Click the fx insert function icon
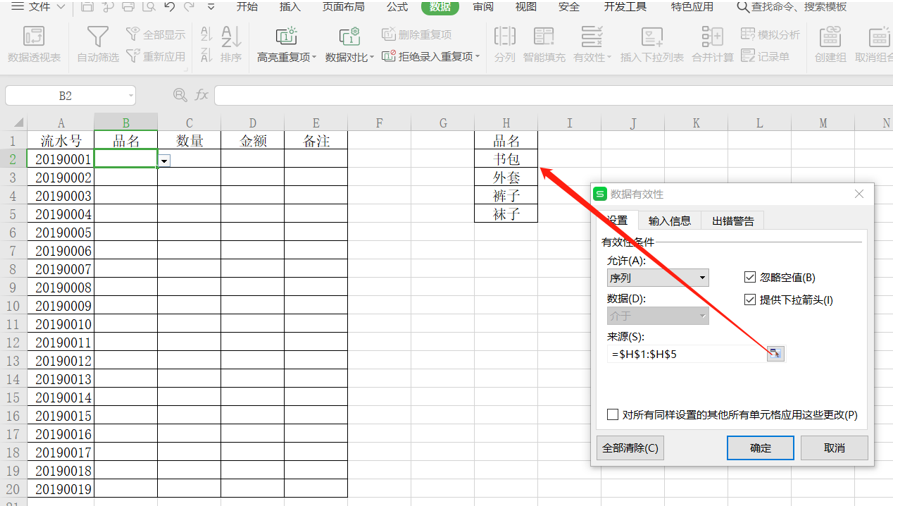 point(201,95)
